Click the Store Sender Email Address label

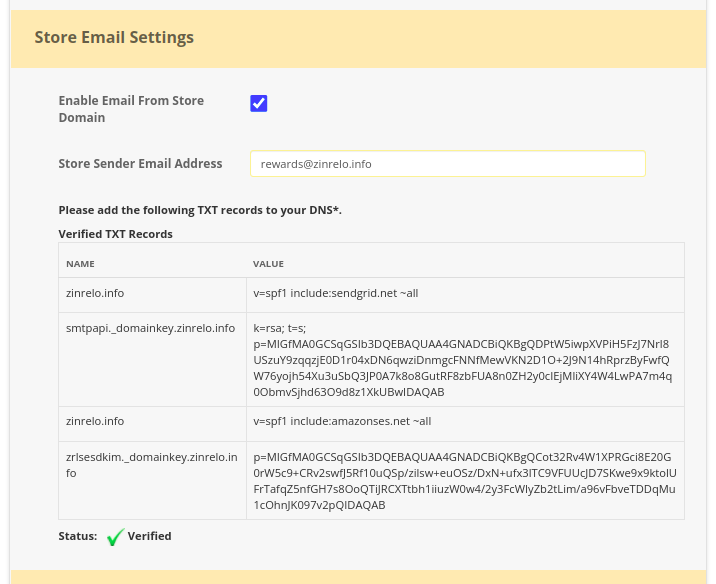(x=140, y=163)
